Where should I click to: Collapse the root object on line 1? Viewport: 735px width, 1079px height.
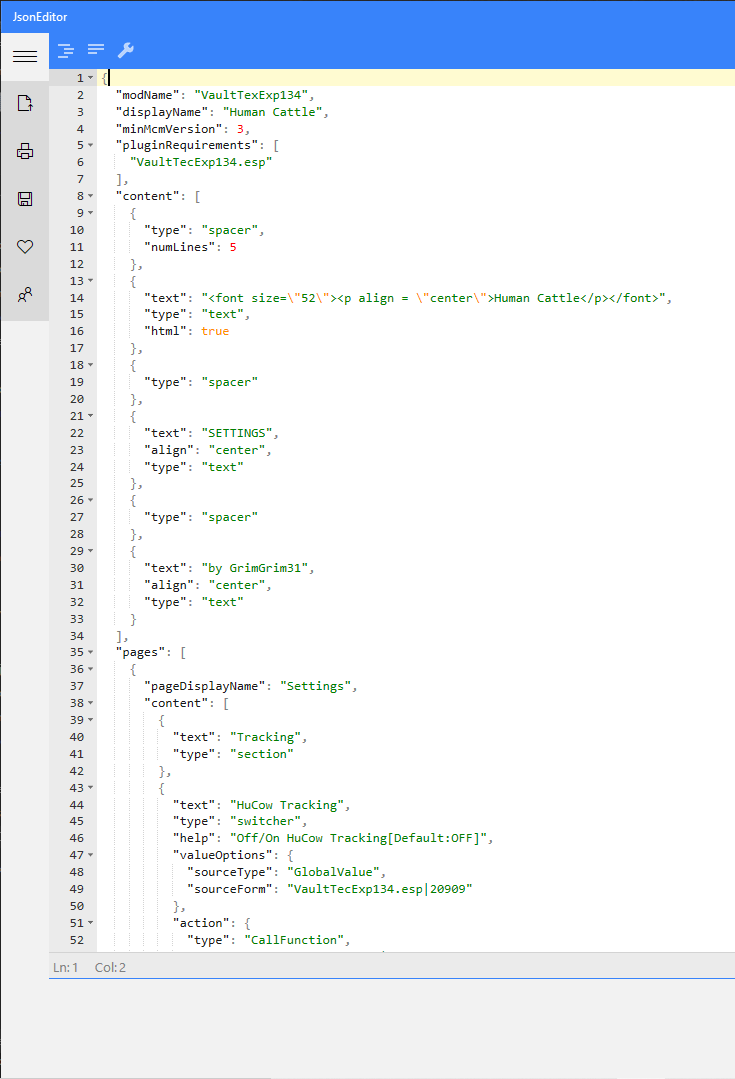(91, 78)
